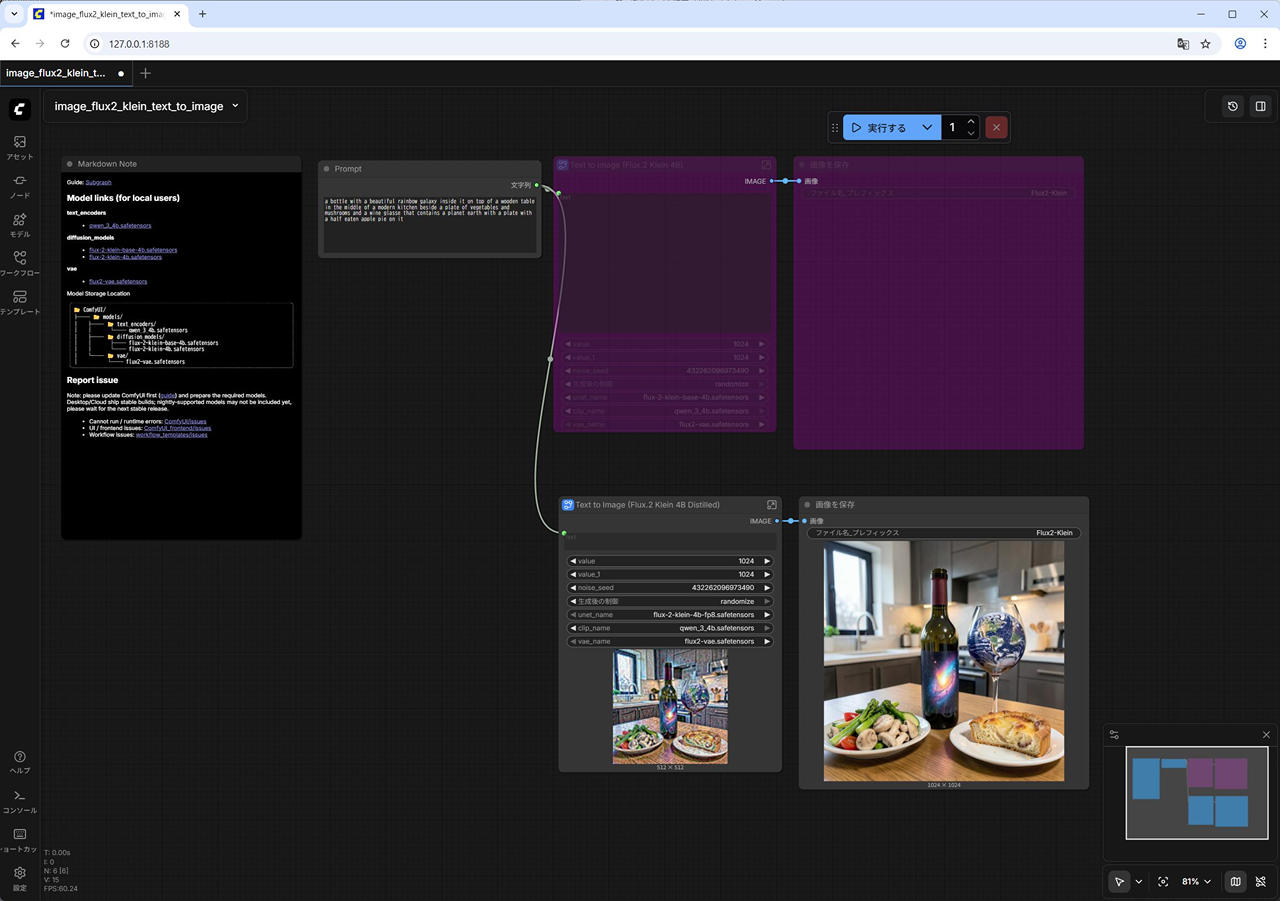
Task: Toggle the right side panel icon
Action: 1260,106
